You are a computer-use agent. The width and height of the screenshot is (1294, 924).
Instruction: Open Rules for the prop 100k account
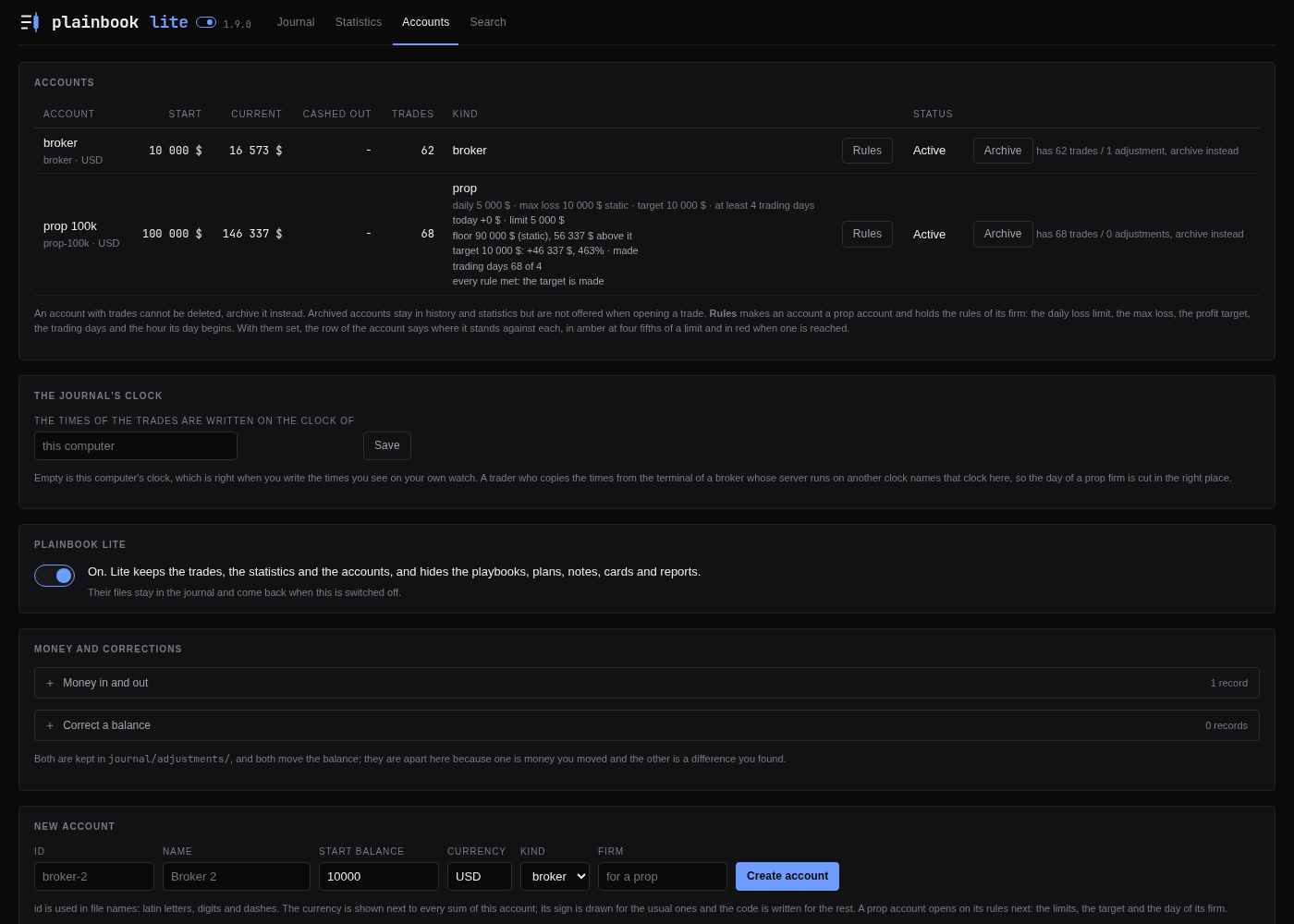(x=867, y=234)
